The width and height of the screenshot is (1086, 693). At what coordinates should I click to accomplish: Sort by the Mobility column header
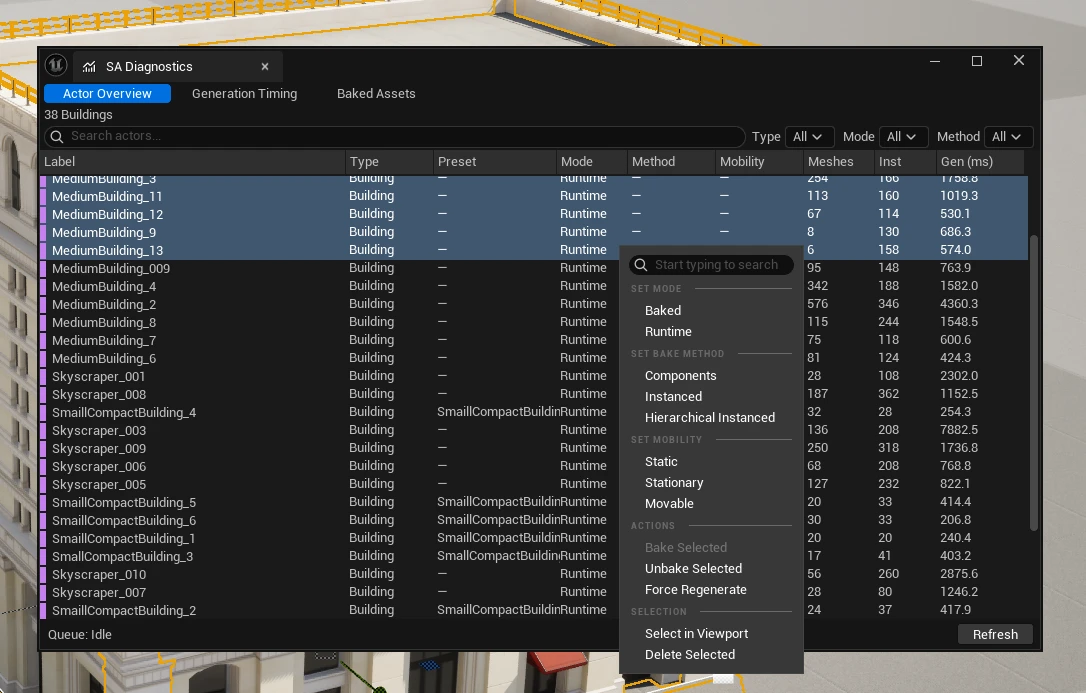tap(759, 161)
